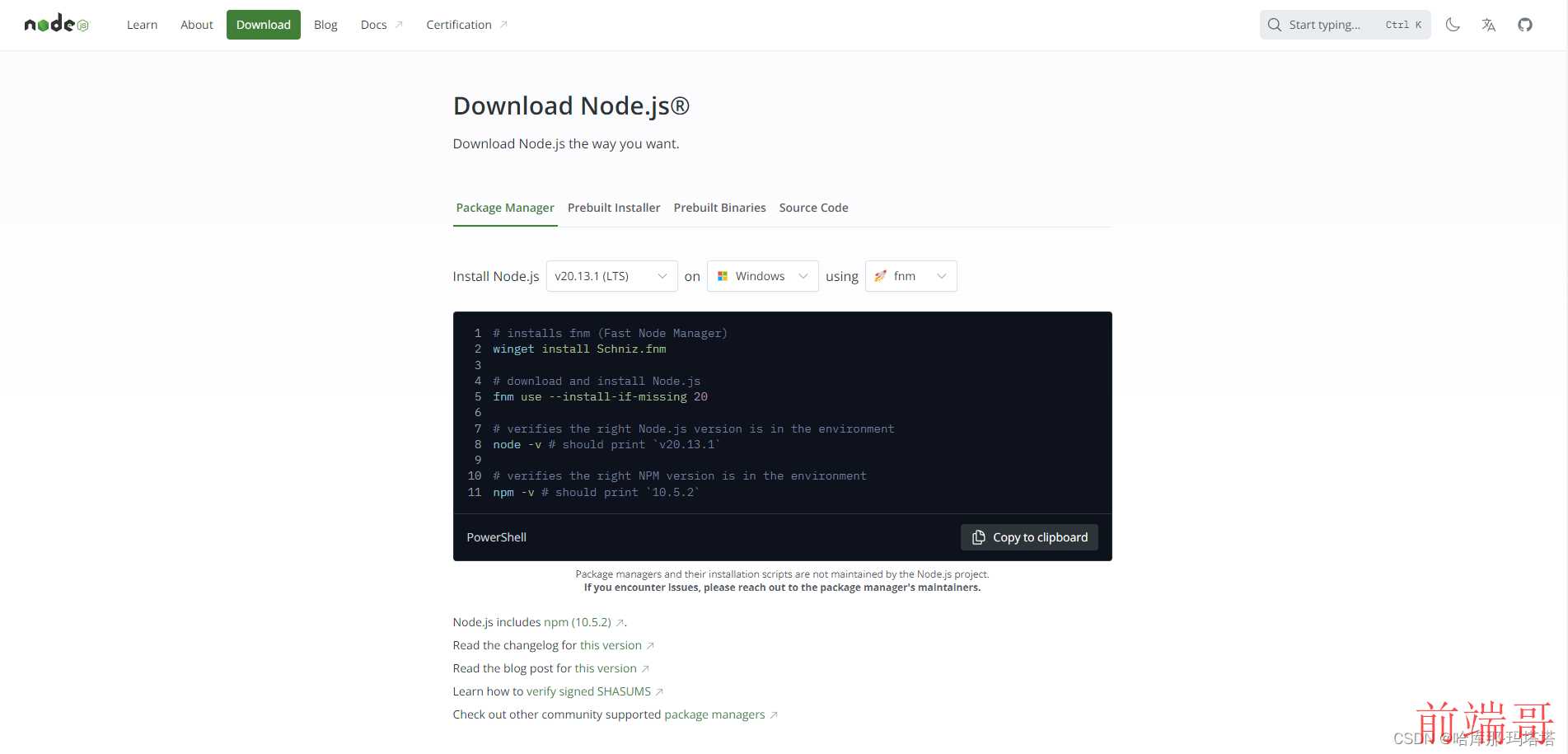Image resolution: width=1568 pixels, height=754 pixels.
Task: Open the About nav item
Action: pyautogui.click(x=197, y=25)
